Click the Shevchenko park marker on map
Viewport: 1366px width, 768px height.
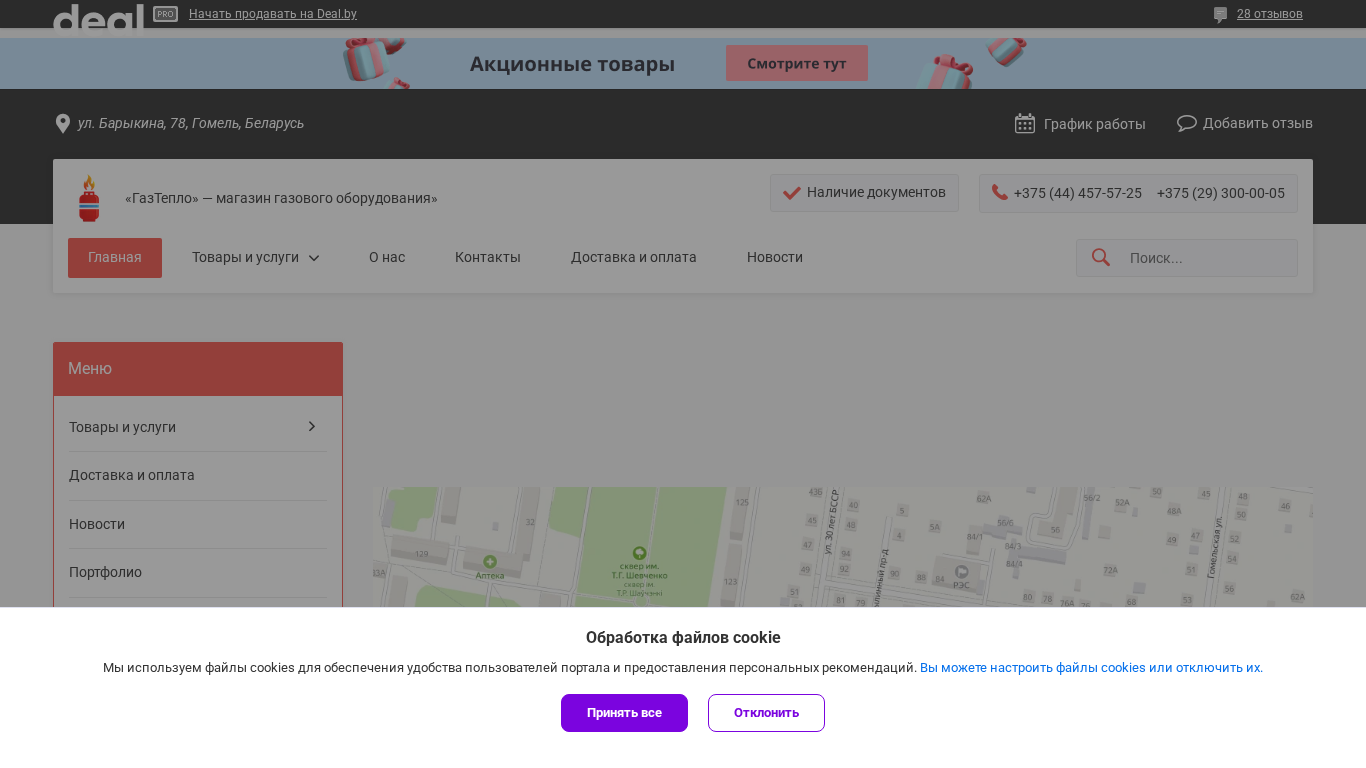[x=639, y=552]
